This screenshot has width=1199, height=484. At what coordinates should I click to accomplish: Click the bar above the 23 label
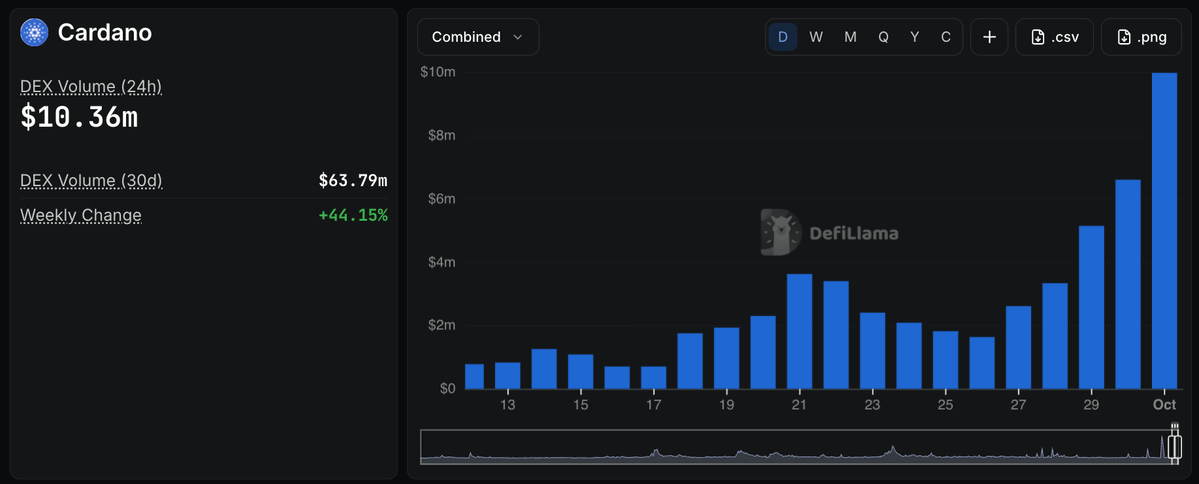pyautogui.click(x=872, y=350)
